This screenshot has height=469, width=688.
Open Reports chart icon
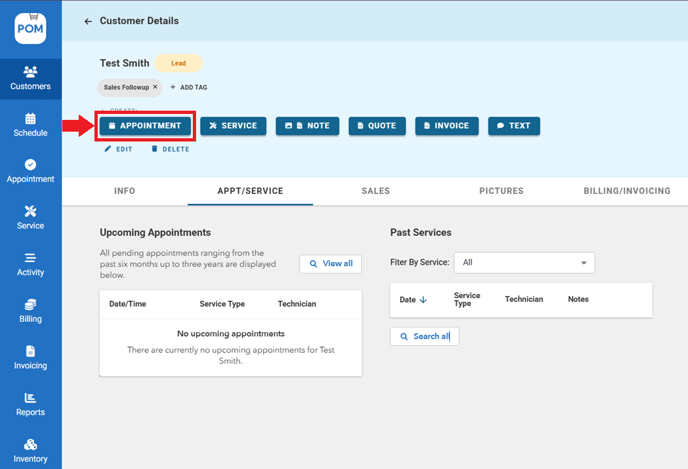30,404
